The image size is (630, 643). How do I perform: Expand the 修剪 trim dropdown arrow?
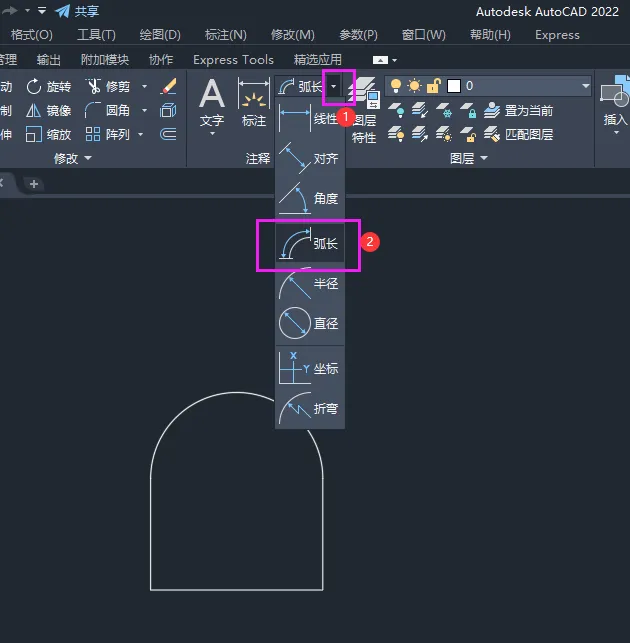coord(144,87)
